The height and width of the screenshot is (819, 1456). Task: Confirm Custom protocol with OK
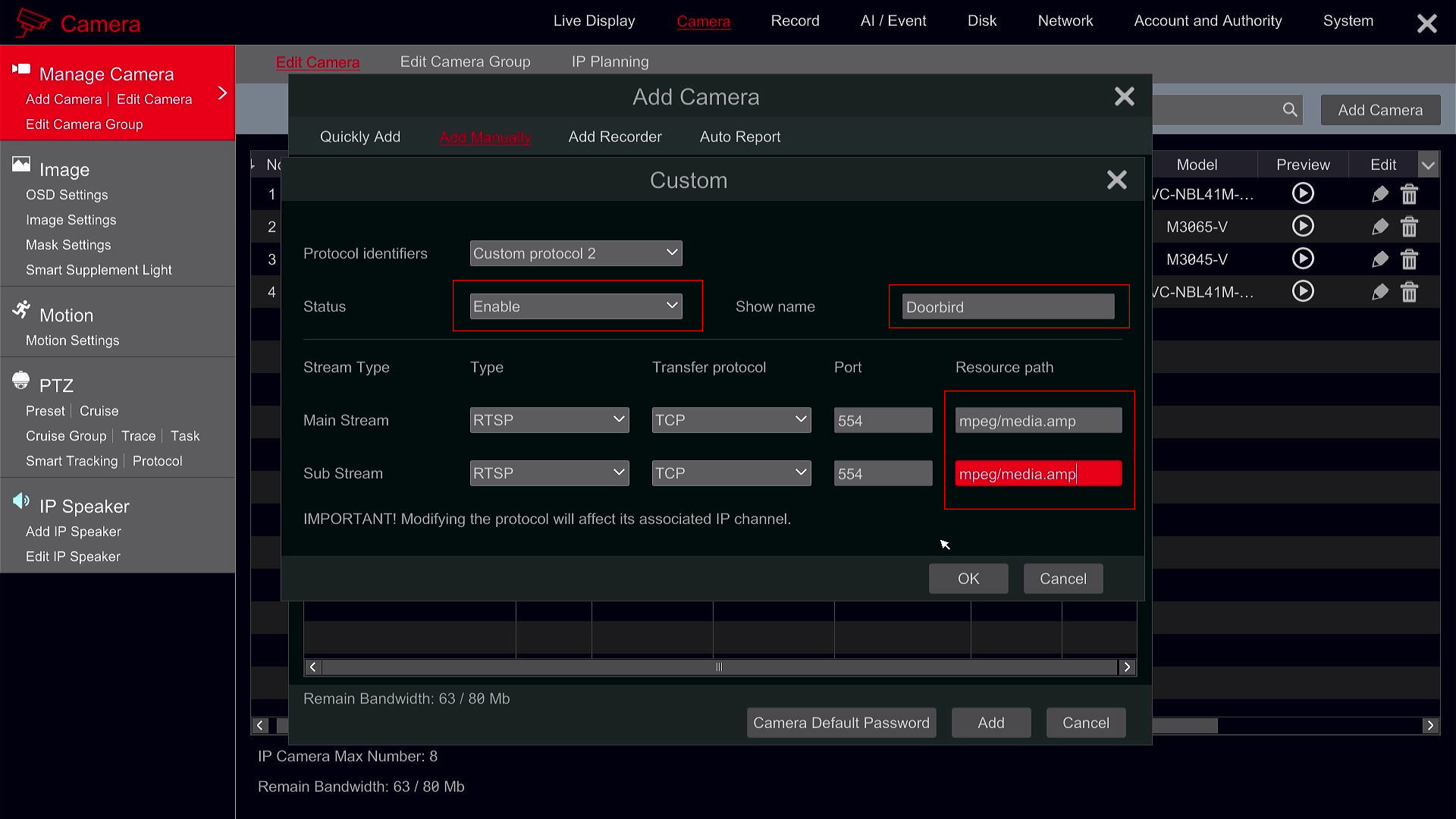point(968,579)
